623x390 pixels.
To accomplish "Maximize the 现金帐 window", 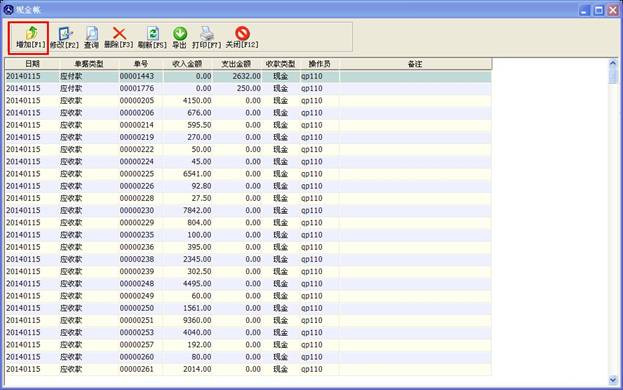I will [x=599, y=10].
